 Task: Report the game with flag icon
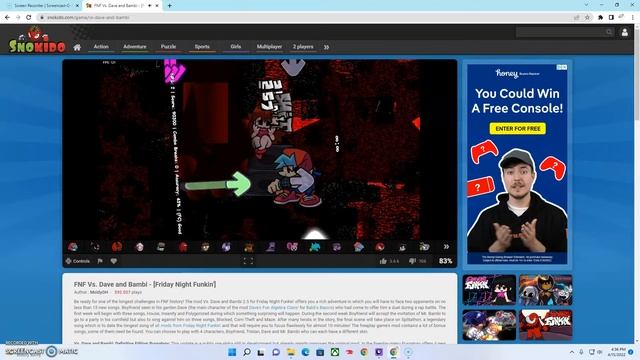100,261
